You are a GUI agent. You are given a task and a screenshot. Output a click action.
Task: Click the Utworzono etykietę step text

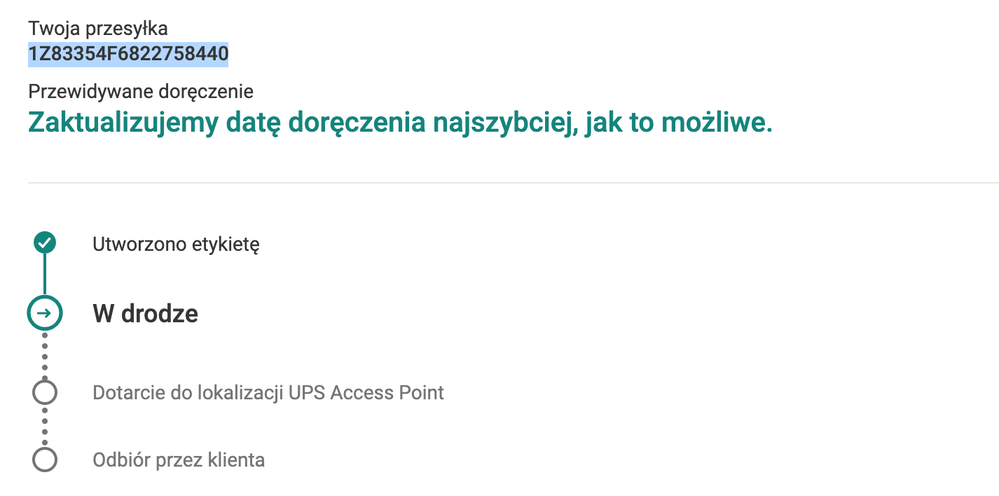(176, 244)
